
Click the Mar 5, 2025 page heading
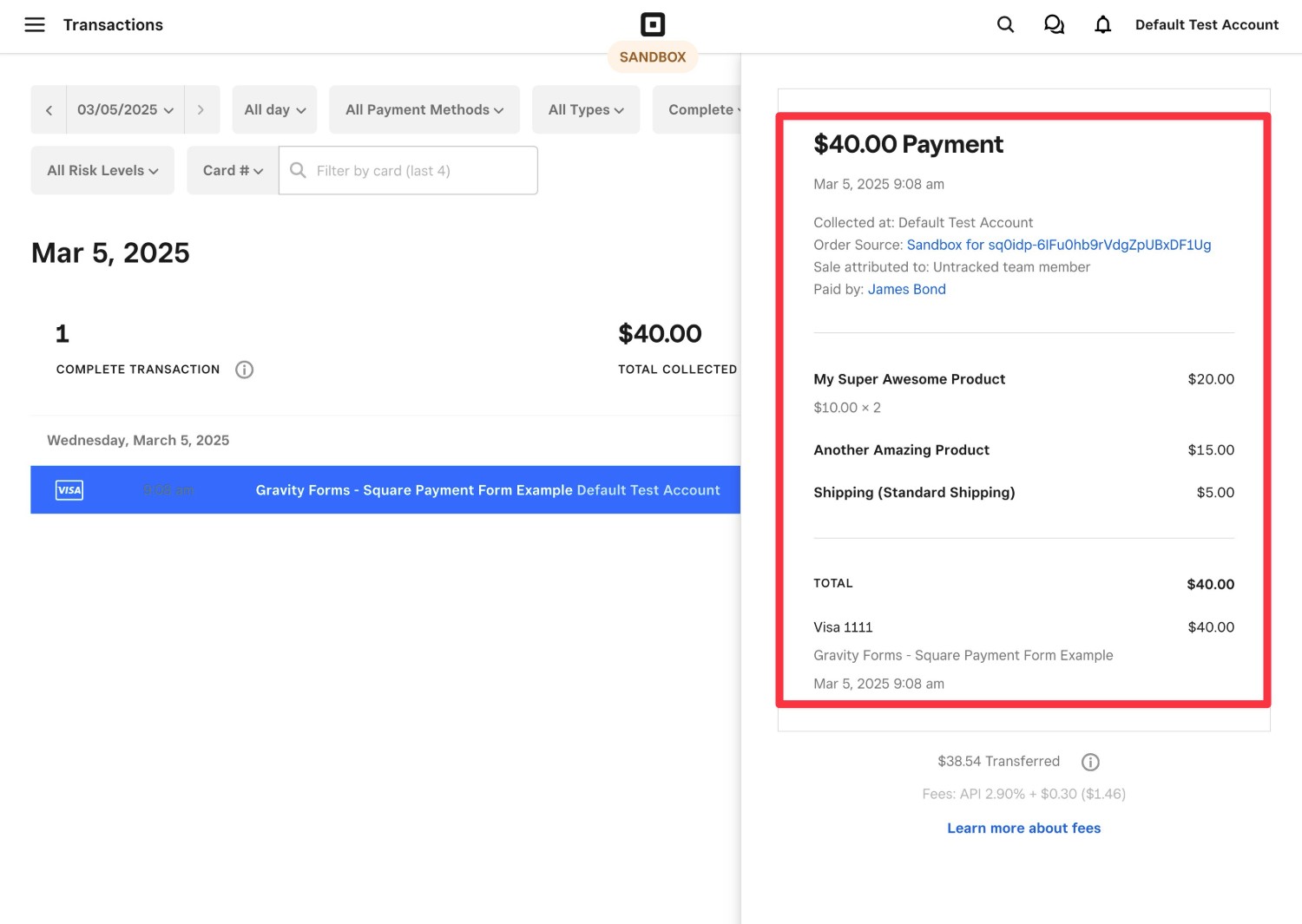[110, 252]
